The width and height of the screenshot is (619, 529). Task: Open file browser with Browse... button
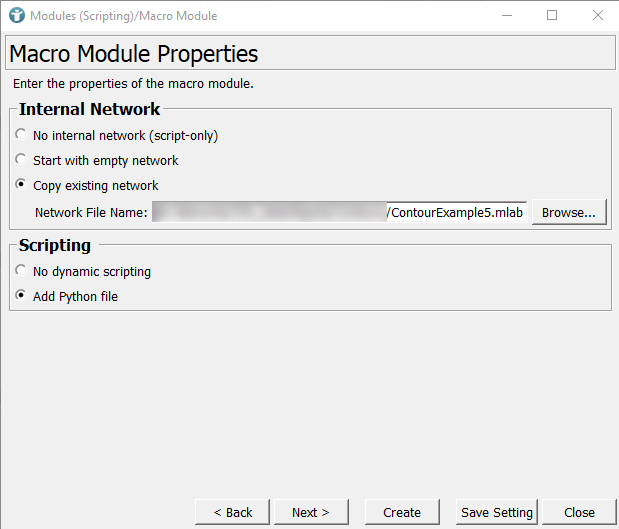pyautogui.click(x=569, y=212)
